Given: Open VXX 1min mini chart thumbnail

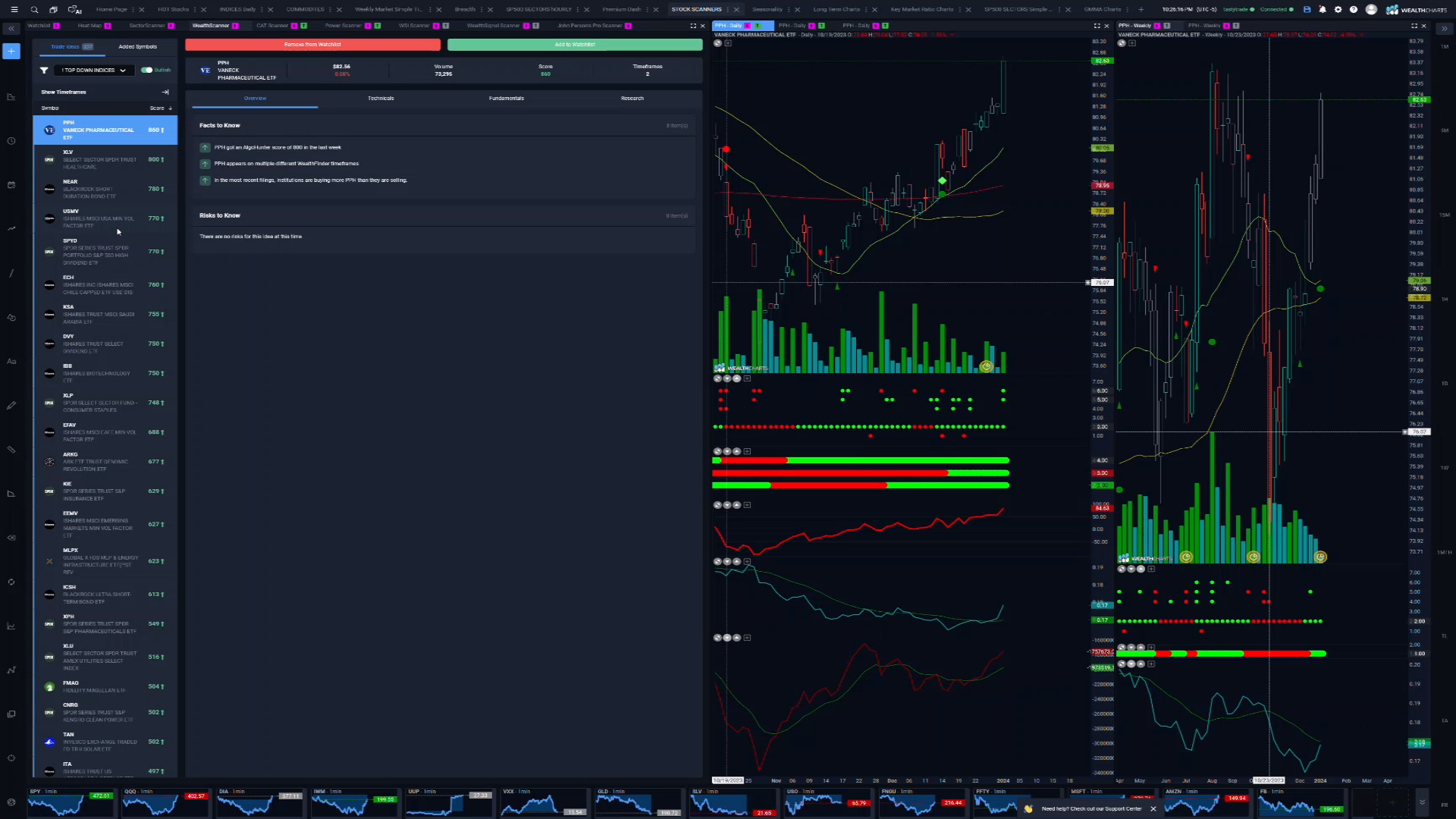Looking at the screenshot, I should 544,802.
